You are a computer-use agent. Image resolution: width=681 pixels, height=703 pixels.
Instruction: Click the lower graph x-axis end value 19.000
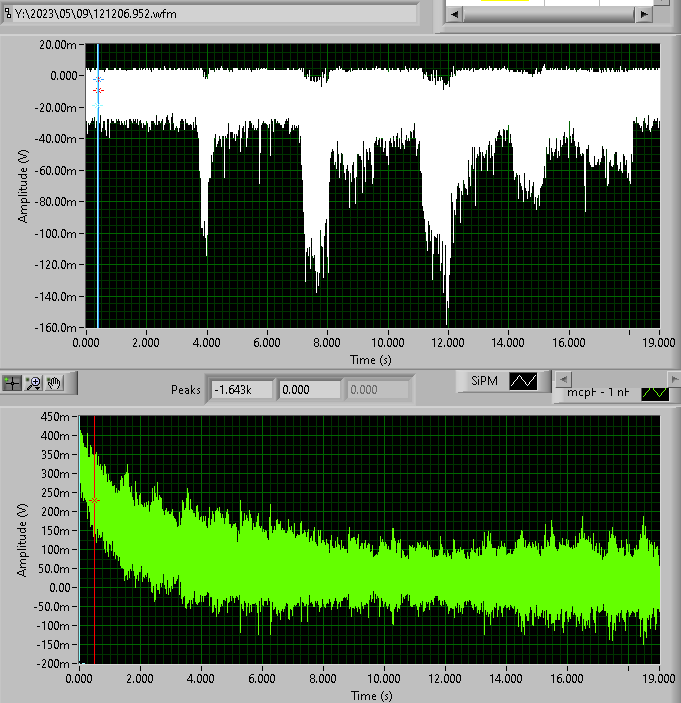pyautogui.click(x=658, y=678)
